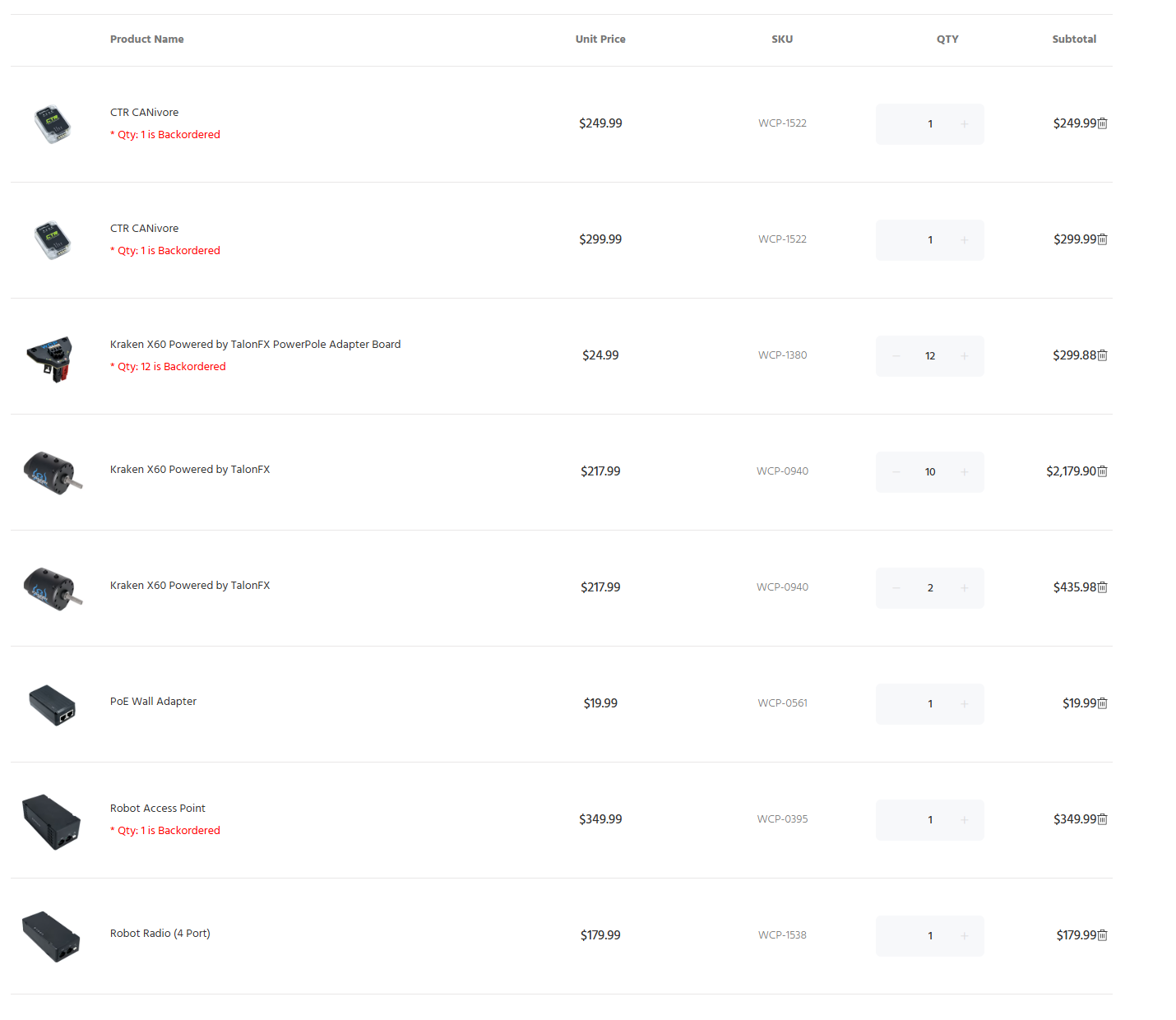Increase quantity of 10-unit Kraken X60
1176x1020 pixels.
tap(965, 472)
